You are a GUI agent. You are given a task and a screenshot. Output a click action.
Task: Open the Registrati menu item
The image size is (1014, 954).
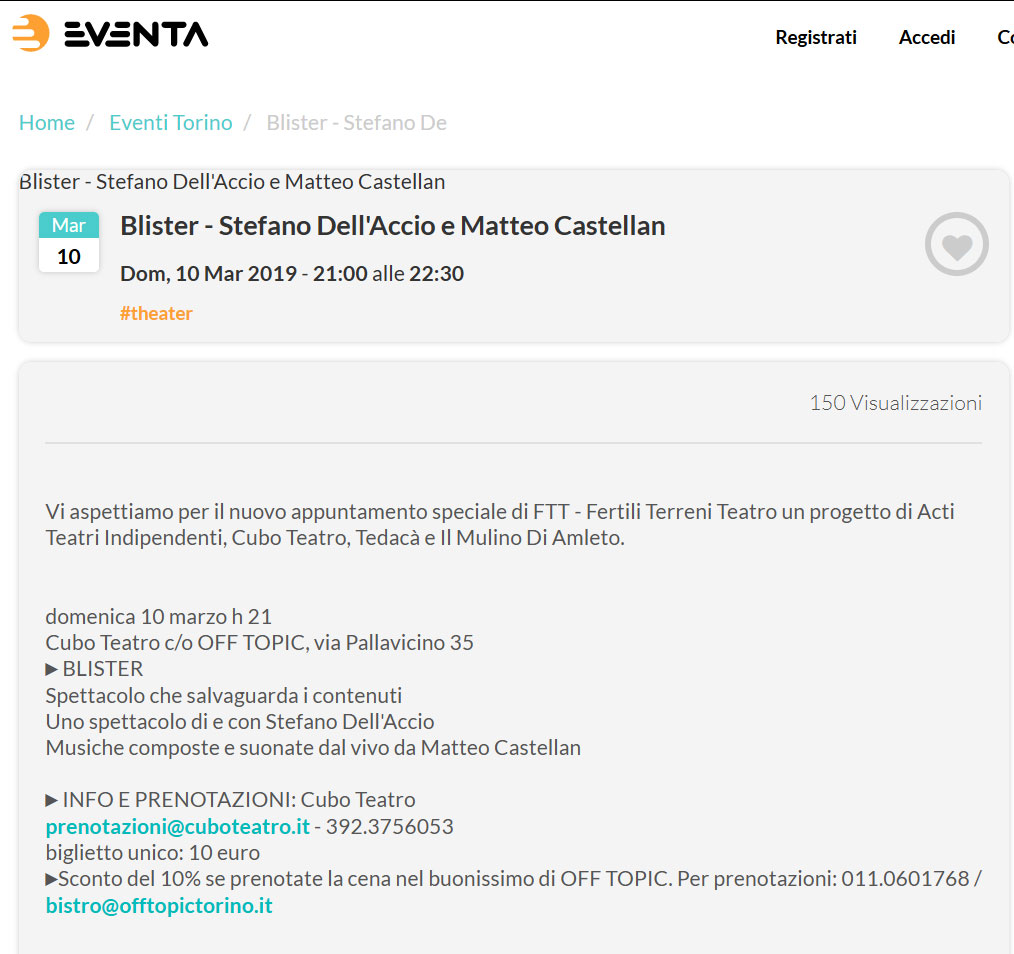coord(816,38)
